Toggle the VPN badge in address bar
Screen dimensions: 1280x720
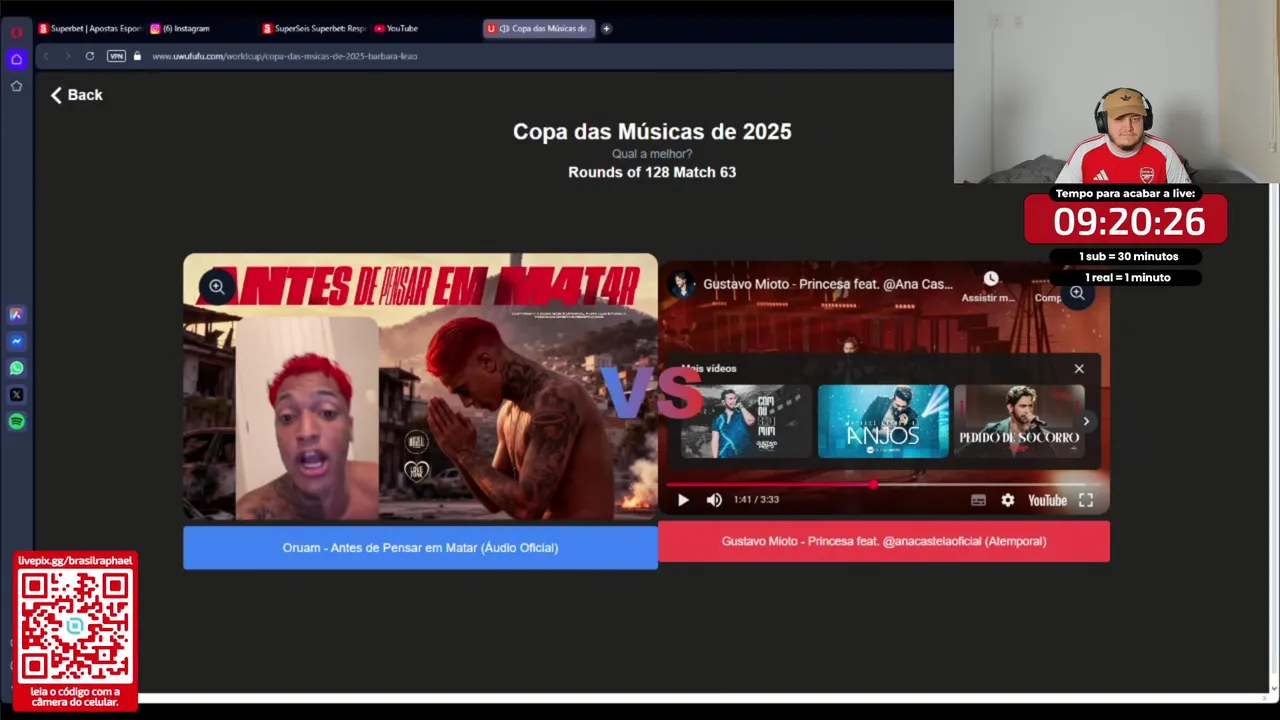[116, 56]
